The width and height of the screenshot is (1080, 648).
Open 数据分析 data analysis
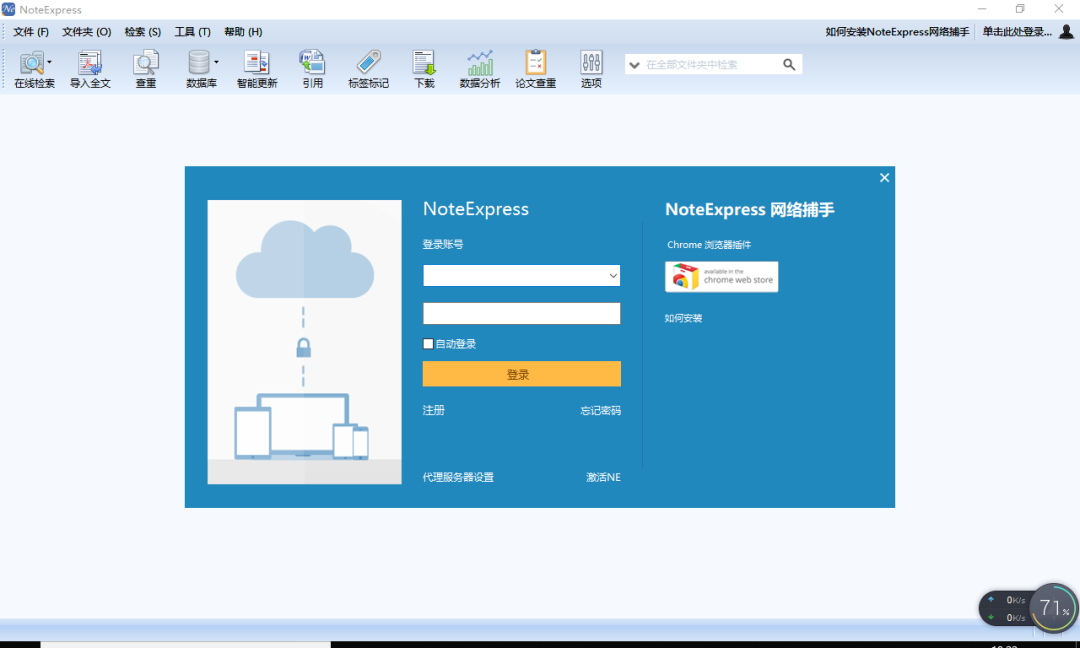[x=479, y=69]
